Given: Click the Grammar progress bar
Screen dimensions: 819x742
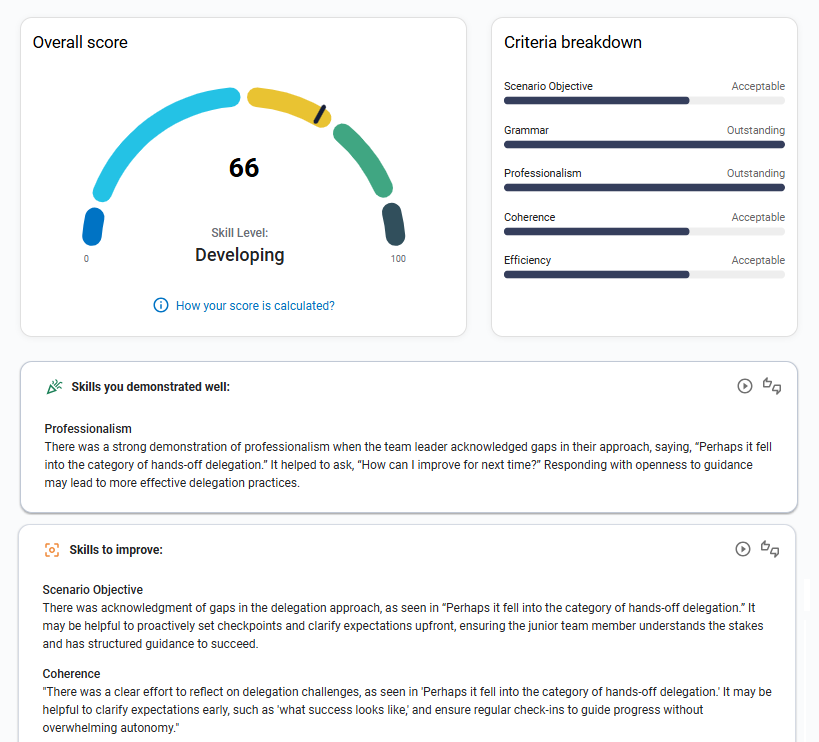Looking at the screenshot, I should (x=644, y=144).
